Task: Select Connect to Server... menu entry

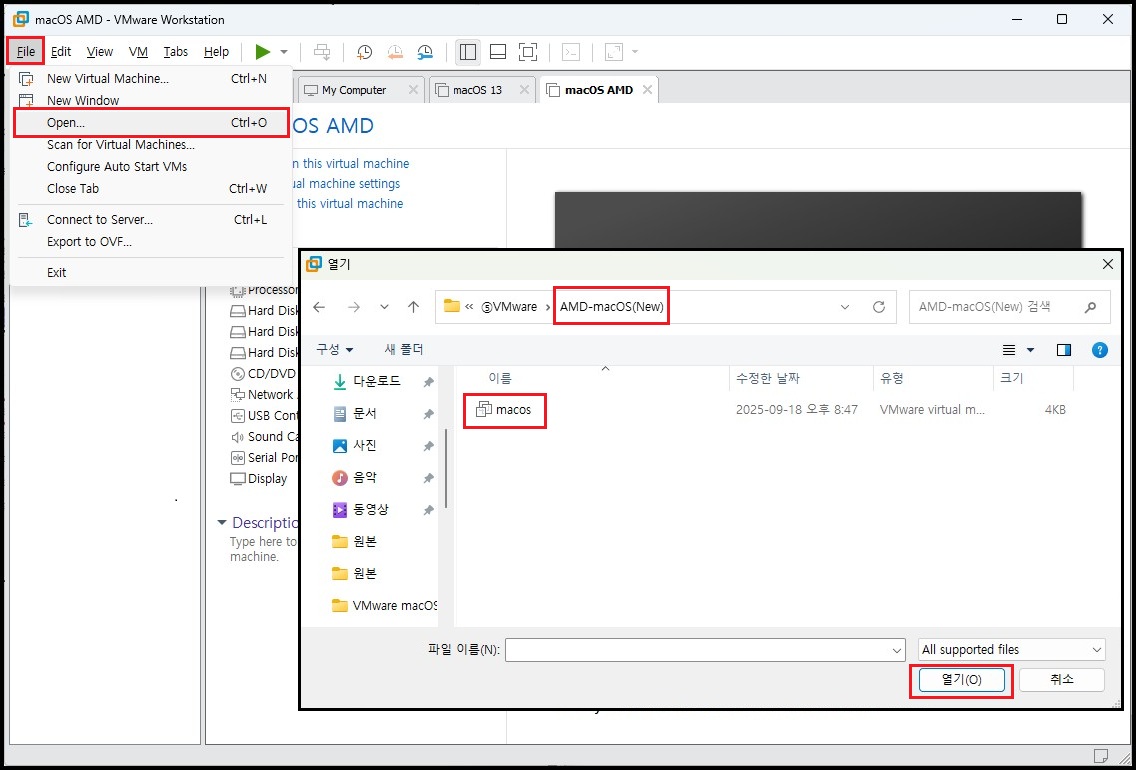Action: (151, 219)
